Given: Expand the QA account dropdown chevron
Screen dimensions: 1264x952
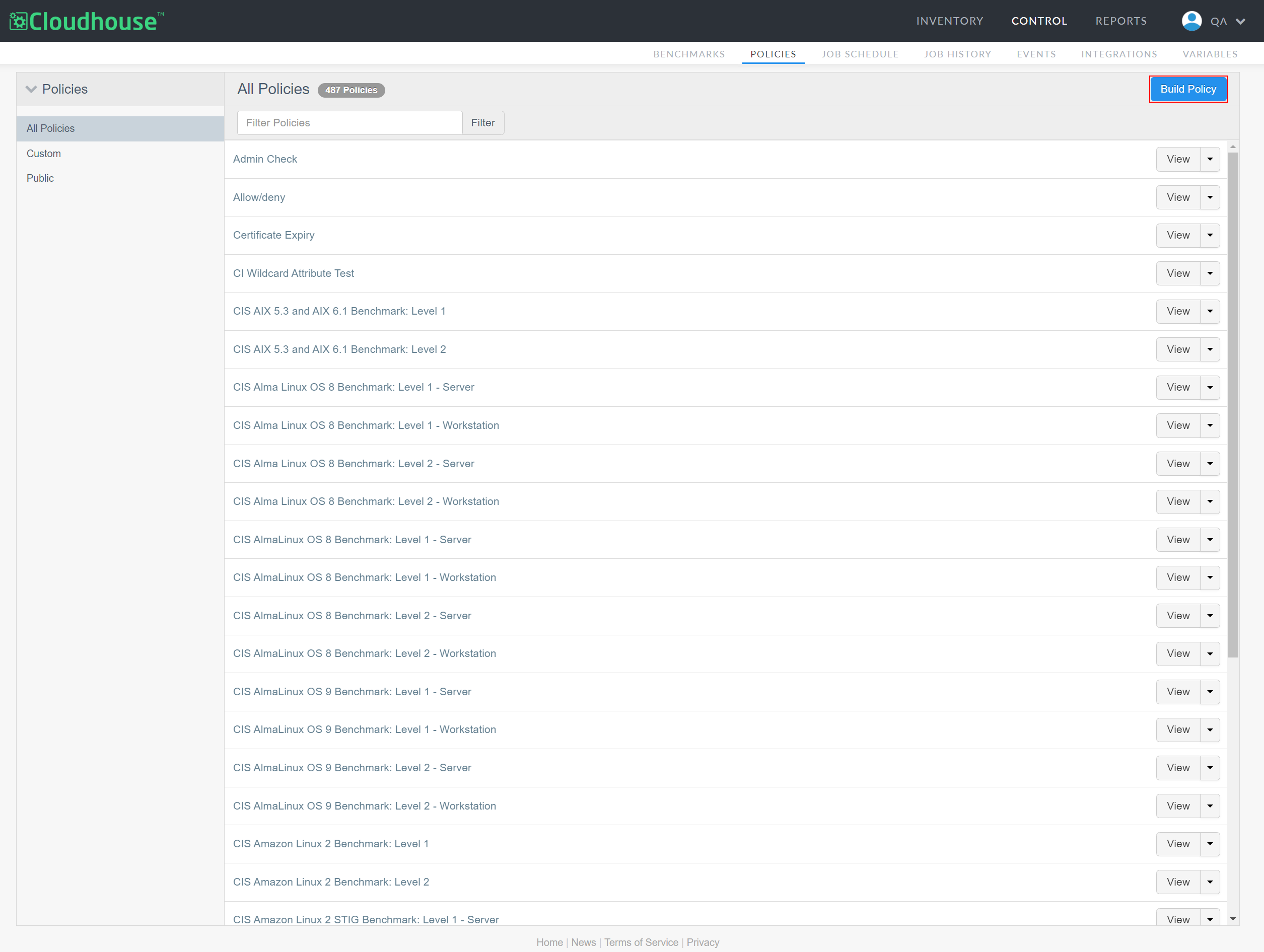Looking at the screenshot, I should point(1240,22).
